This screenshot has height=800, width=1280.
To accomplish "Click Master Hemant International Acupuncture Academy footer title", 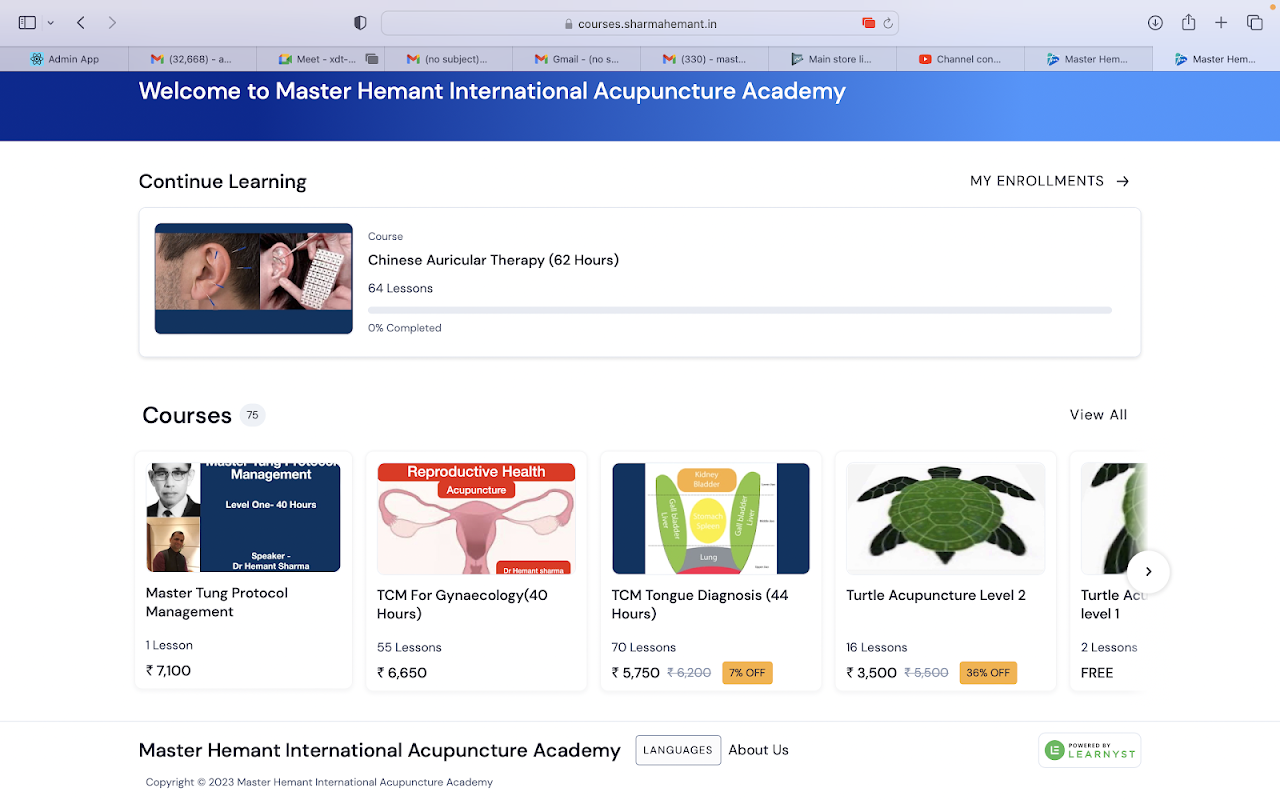I will pos(380,750).
